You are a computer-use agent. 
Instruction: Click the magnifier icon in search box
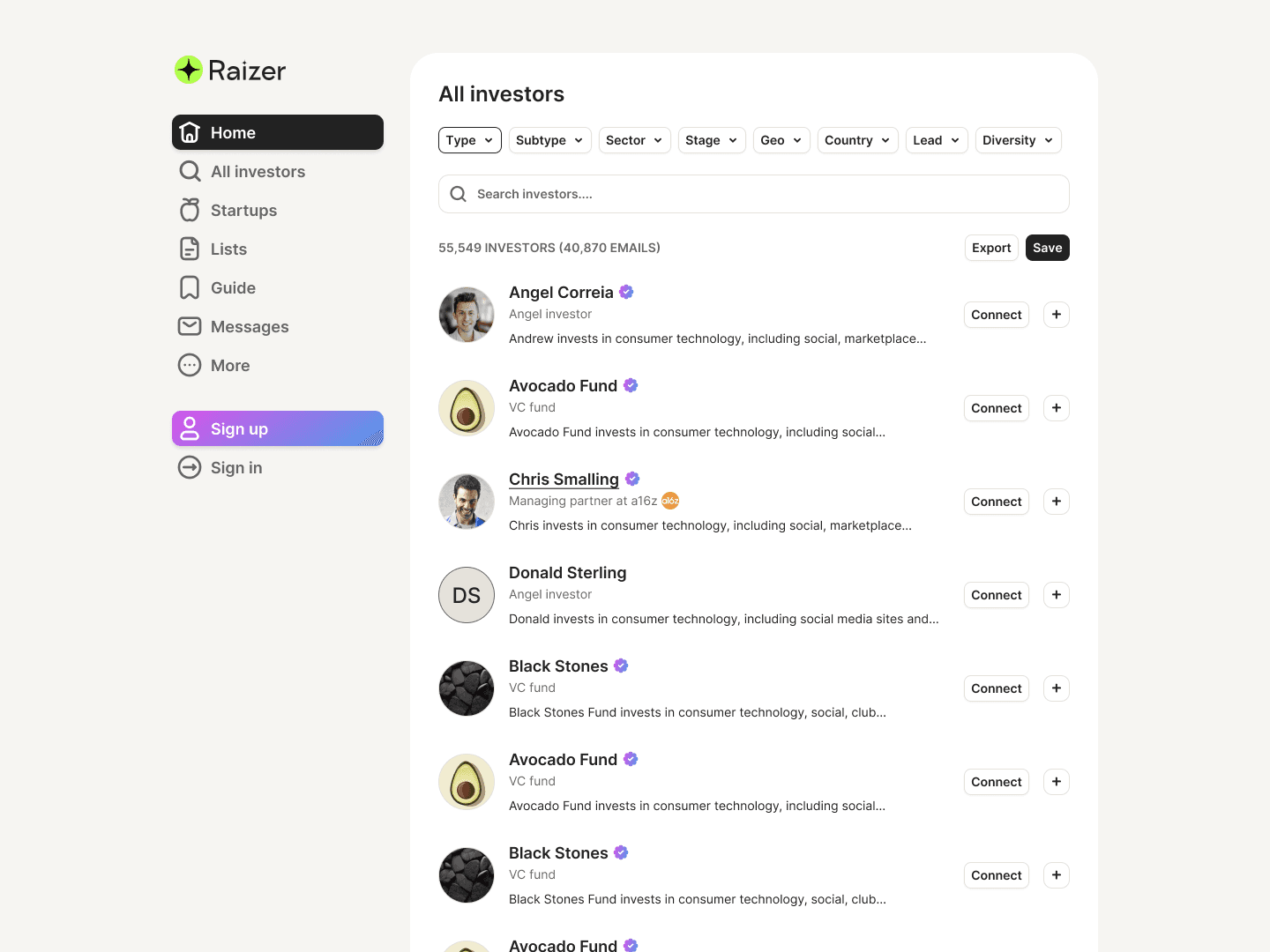(x=459, y=194)
